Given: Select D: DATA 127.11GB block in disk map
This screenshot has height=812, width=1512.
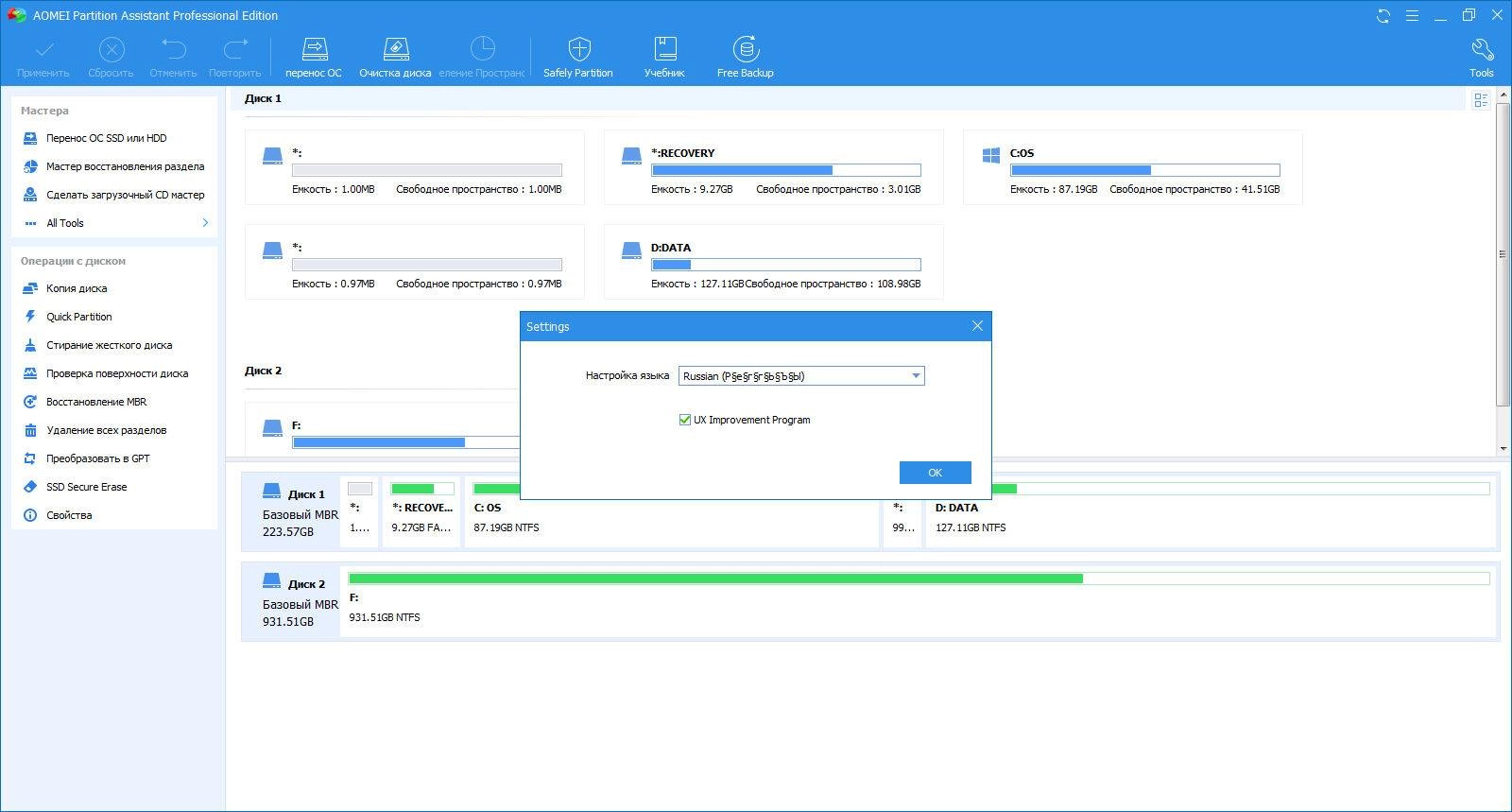Looking at the screenshot, I should 1211,511.
